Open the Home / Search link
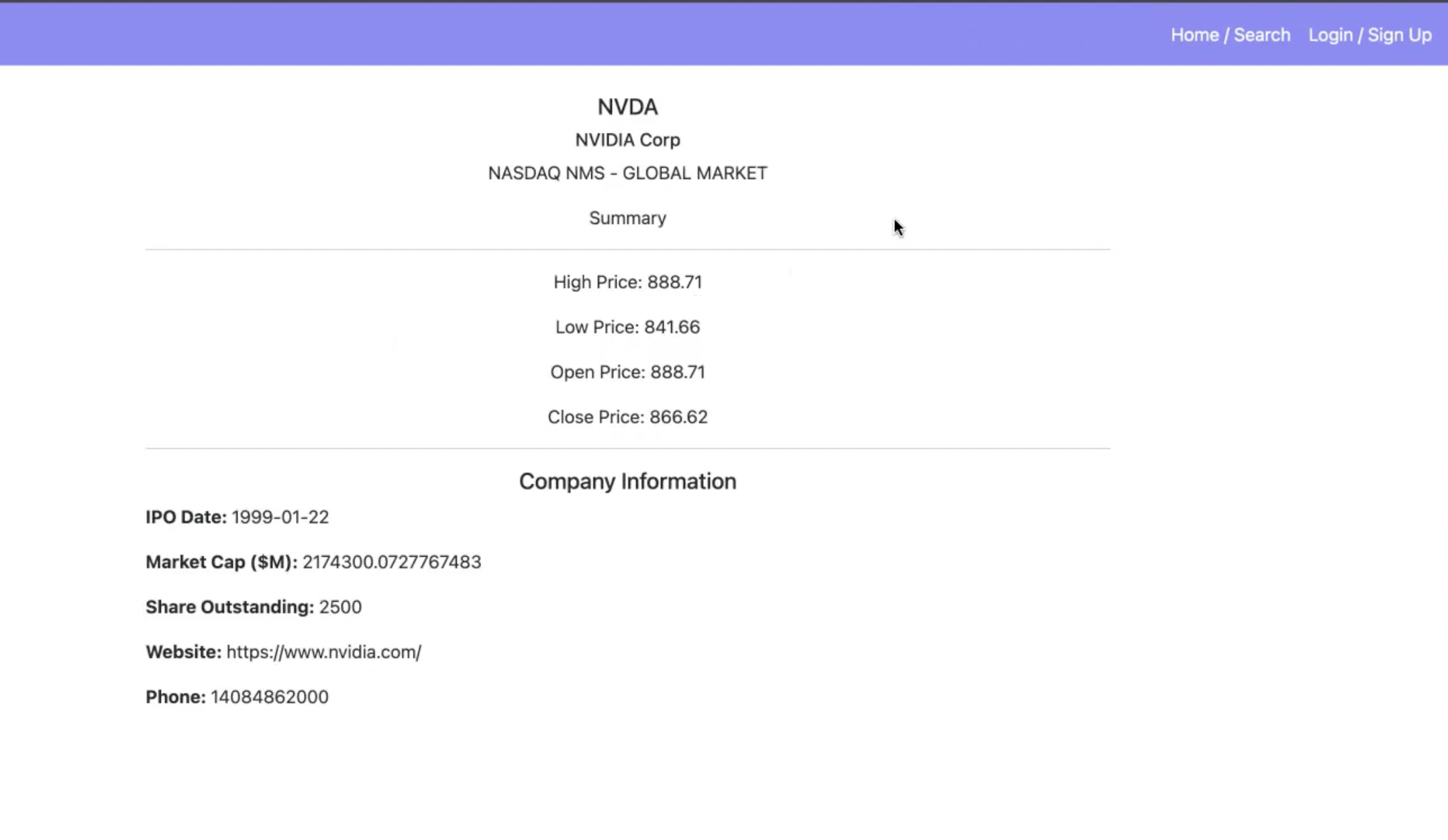The height and width of the screenshot is (840, 1448). click(x=1230, y=35)
